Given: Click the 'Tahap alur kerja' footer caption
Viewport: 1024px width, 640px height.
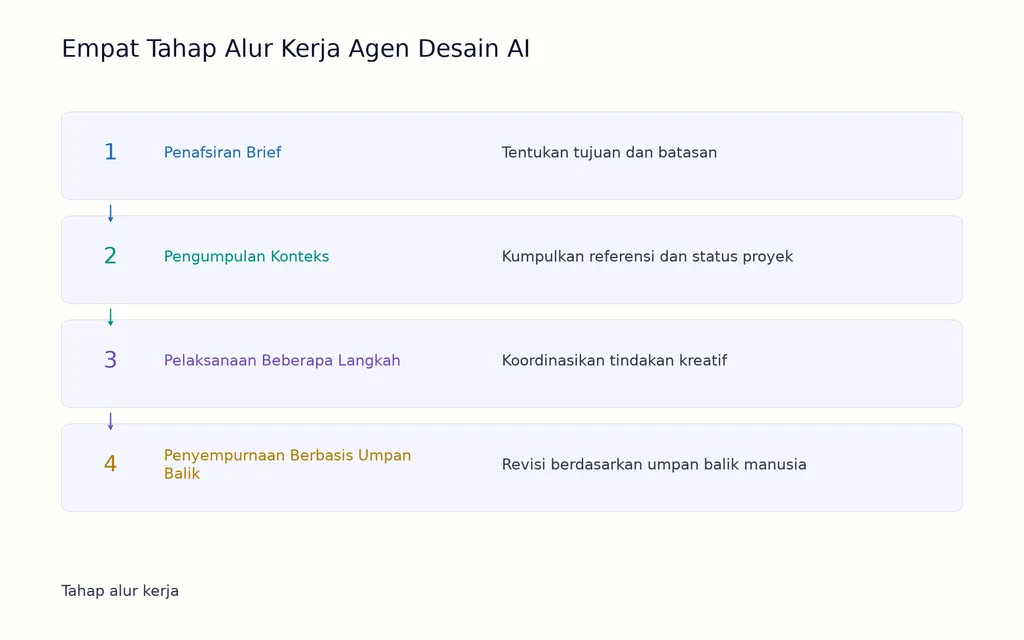Looking at the screenshot, I should pos(120,591).
